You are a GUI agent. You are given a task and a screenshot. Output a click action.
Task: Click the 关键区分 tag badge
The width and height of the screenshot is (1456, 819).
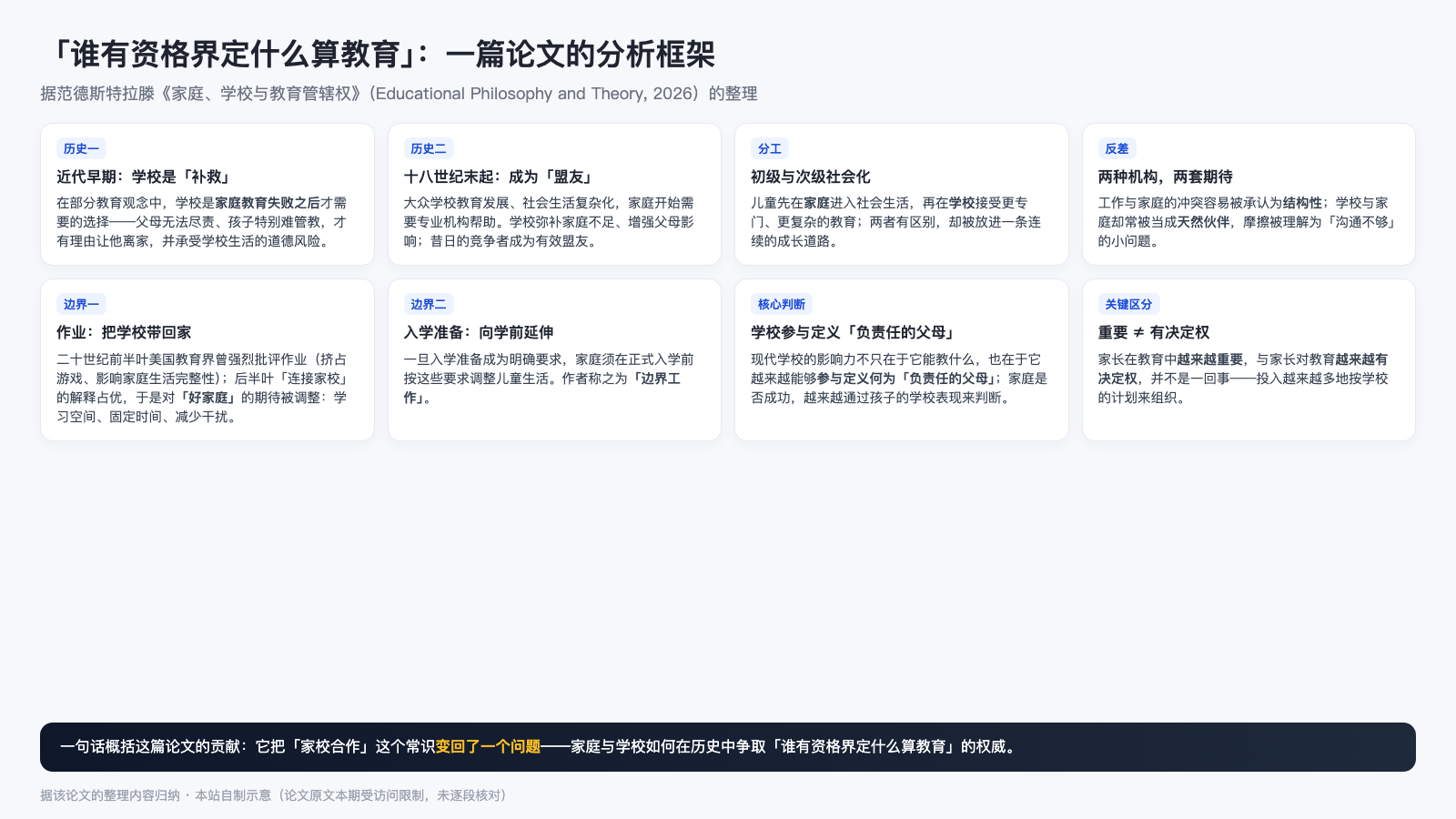1128,304
